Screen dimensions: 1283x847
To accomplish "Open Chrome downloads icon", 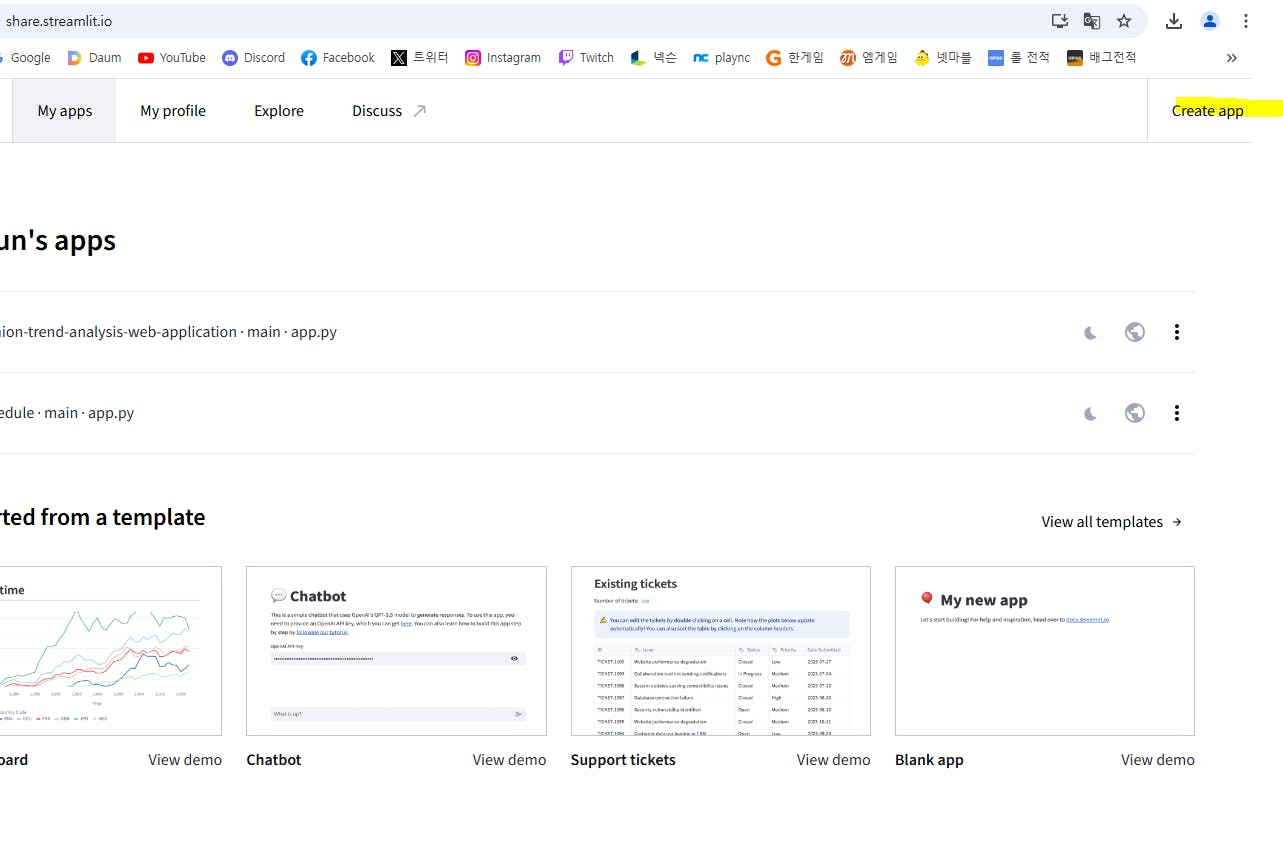I will point(1174,21).
